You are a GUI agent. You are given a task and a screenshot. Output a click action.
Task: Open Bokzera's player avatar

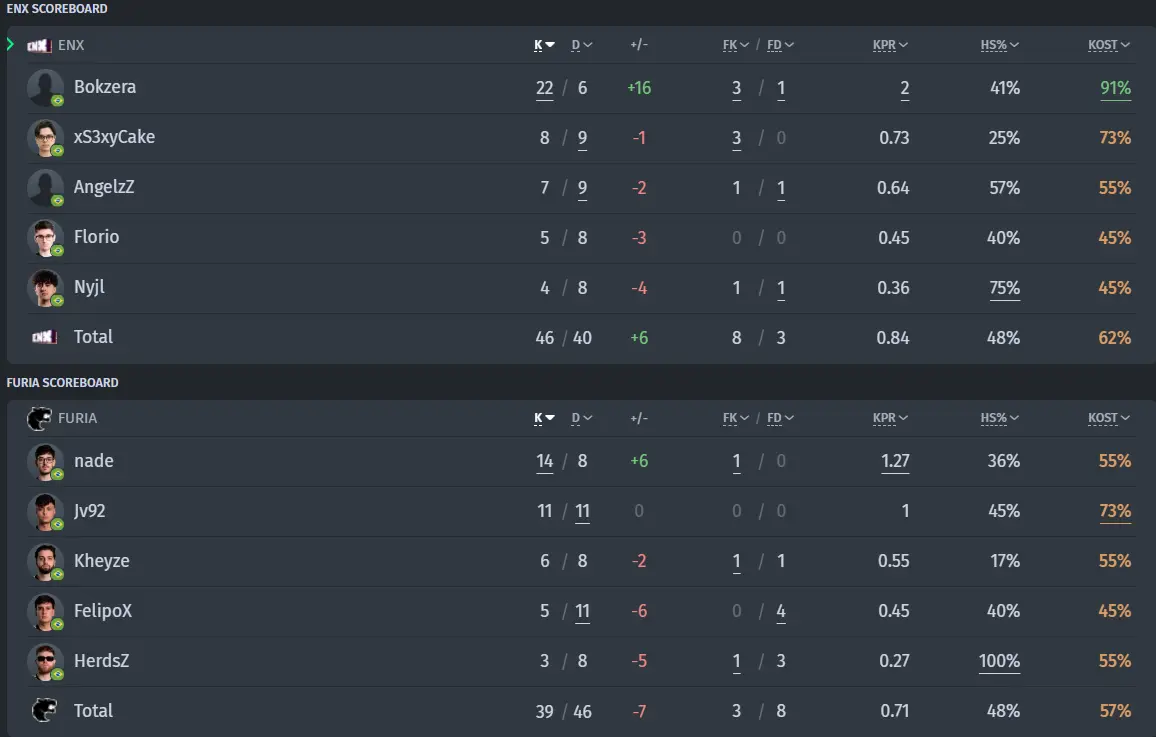click(x=45, y=88)
